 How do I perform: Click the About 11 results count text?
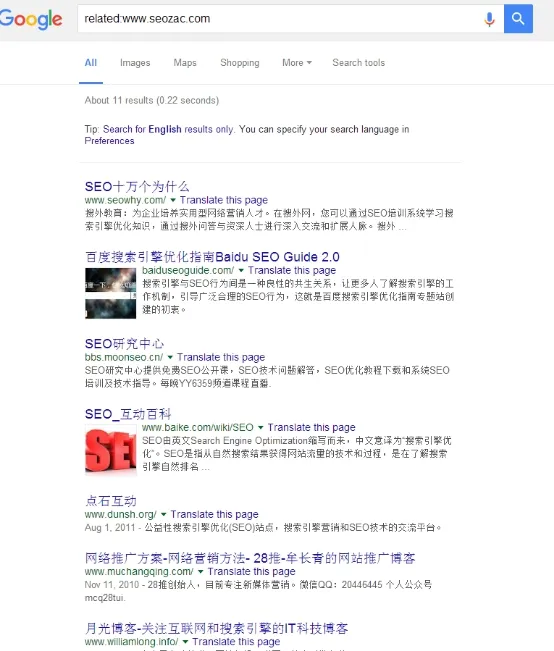pos(152,100)
